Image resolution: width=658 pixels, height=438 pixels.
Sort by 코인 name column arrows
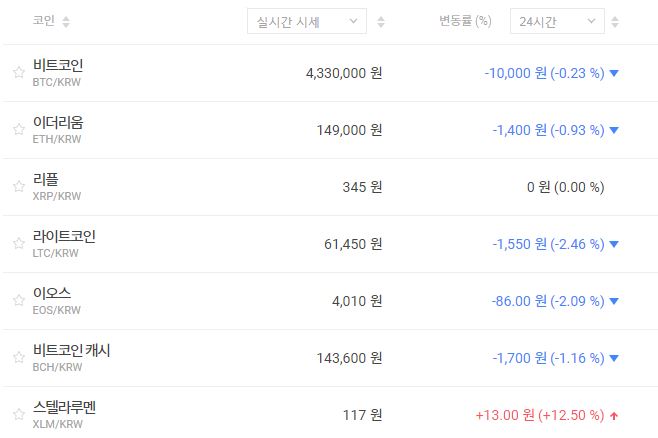point(66,21)
